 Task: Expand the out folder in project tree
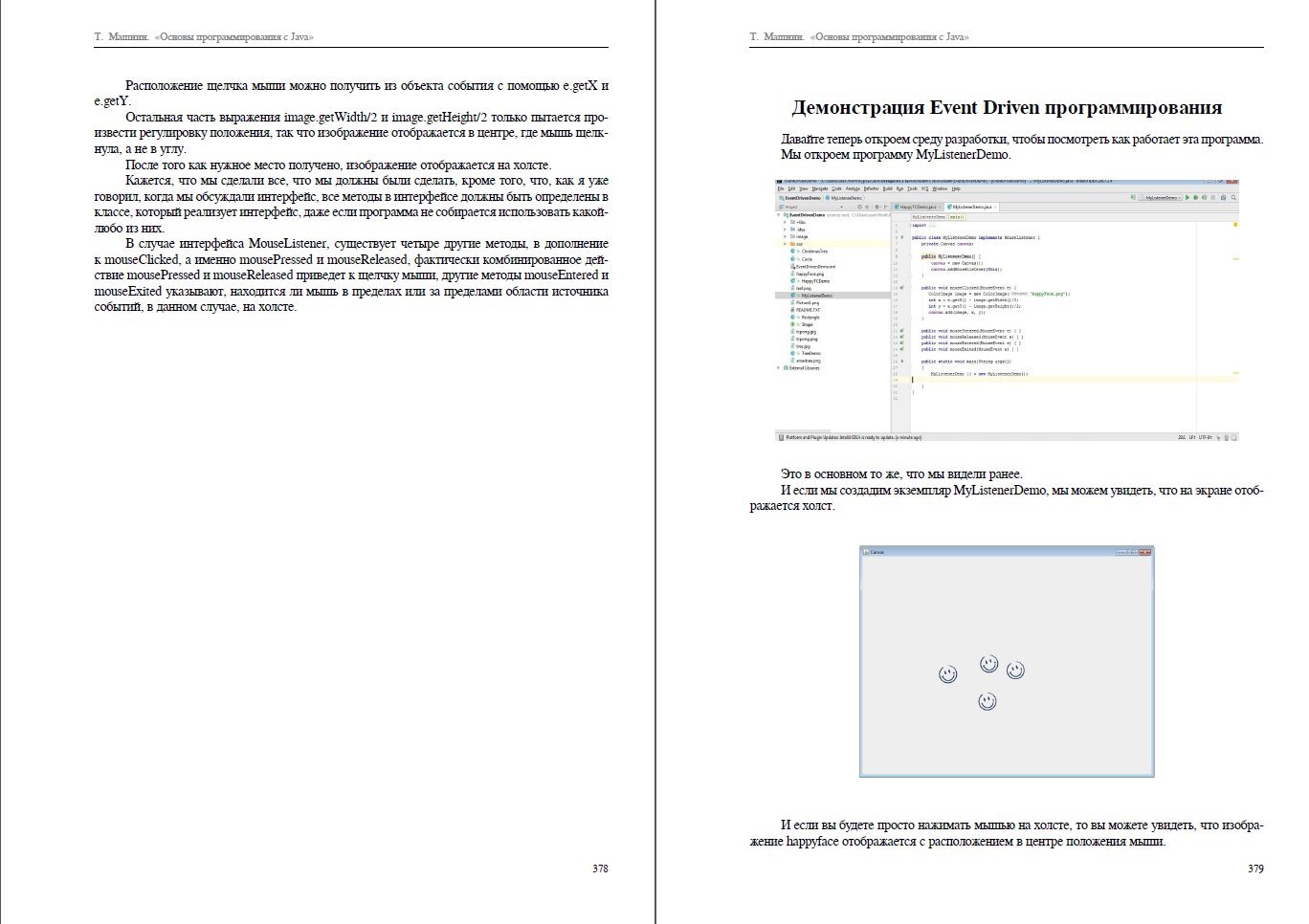(x=785, y=244)
